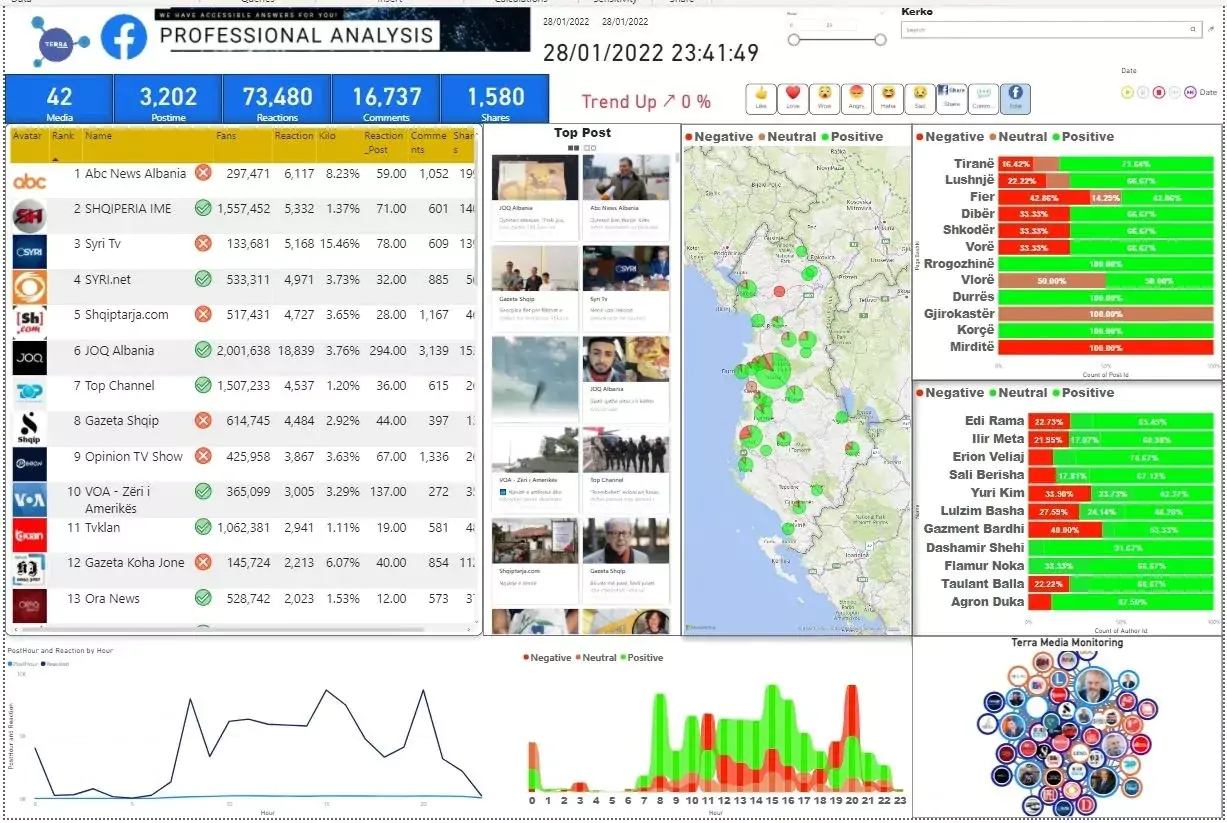Viewport: 1227px width, 823px height.
Task: Click the [Sh].com avatar logo in table
Action: 29,322
